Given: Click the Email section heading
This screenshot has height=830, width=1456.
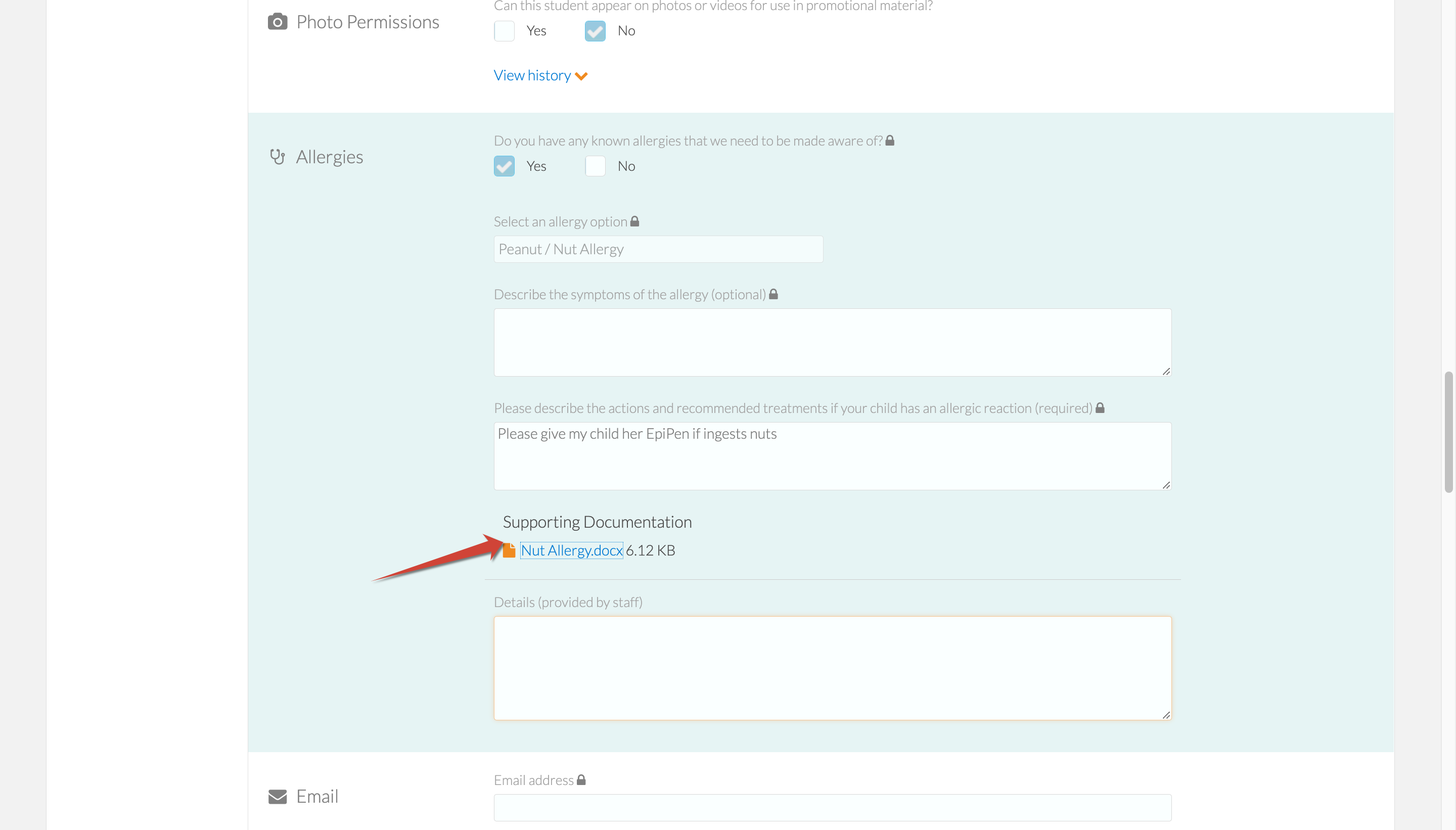Looking at the screenshot, I should 317,796.
